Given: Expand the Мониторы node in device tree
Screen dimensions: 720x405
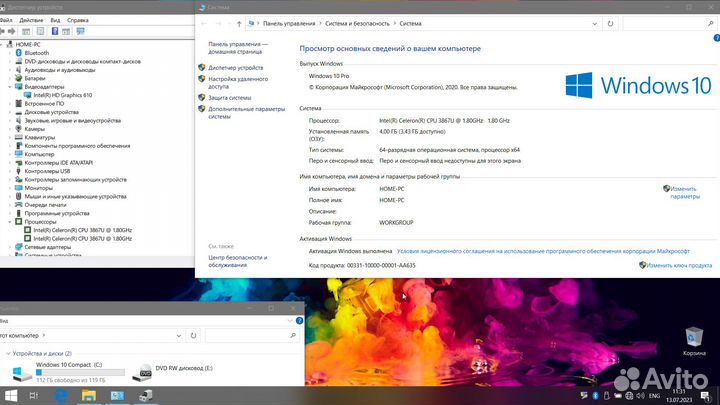Looking at the screenshot, I should [10, 188].
